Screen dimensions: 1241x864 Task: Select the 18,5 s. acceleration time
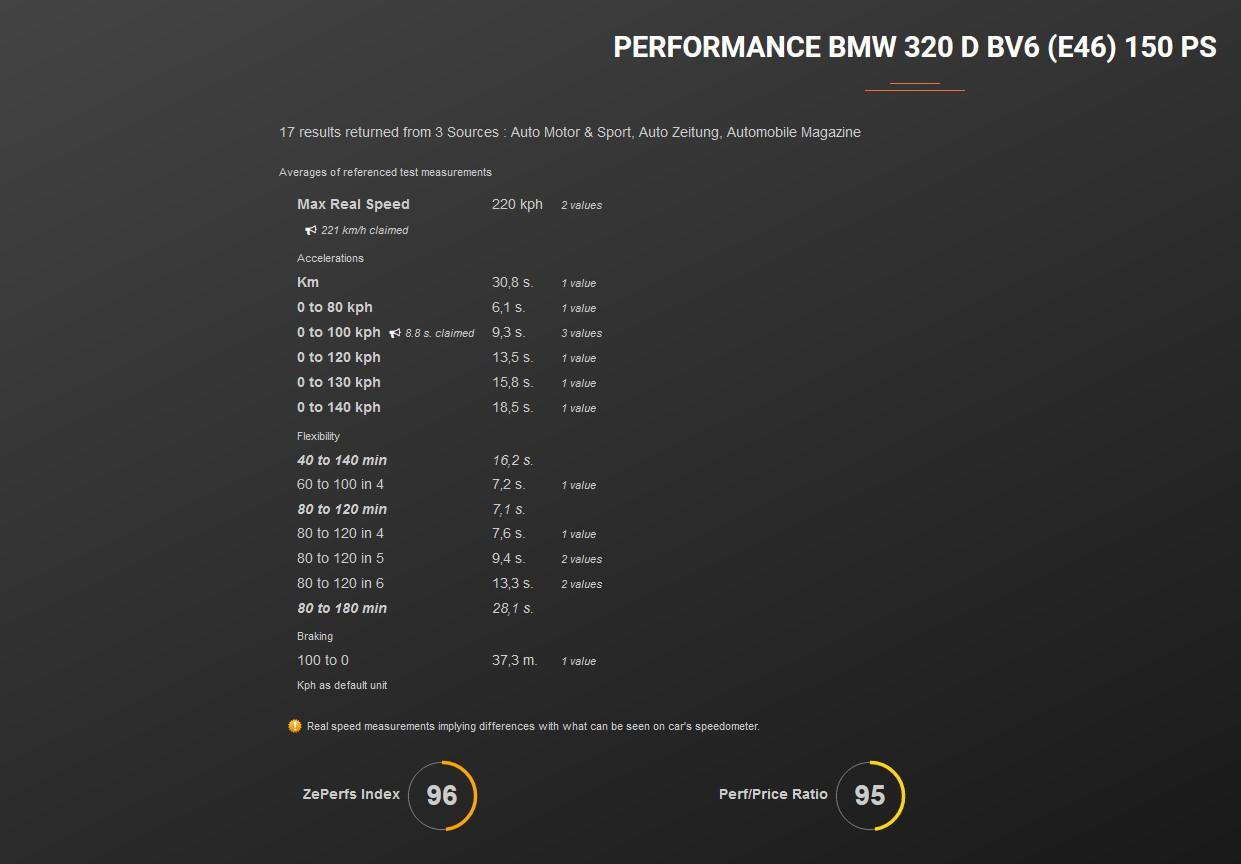pyautogui.click(x=512, y=407)
